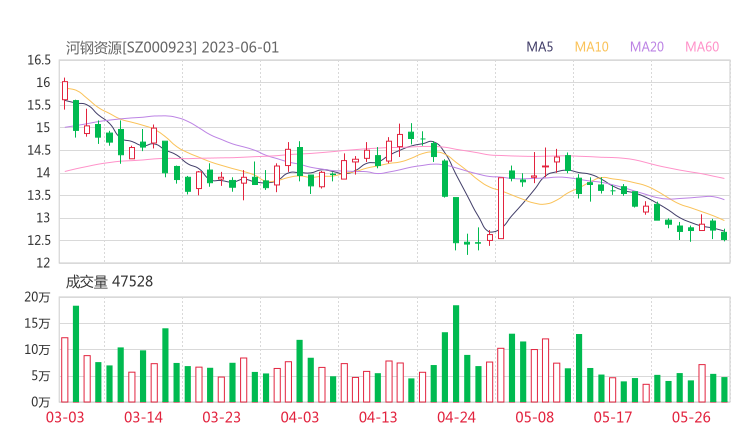The height and width of the screenshot is (440, 740).
Task: Click the 14.5 price axis value
Action: tap(39, 151)
